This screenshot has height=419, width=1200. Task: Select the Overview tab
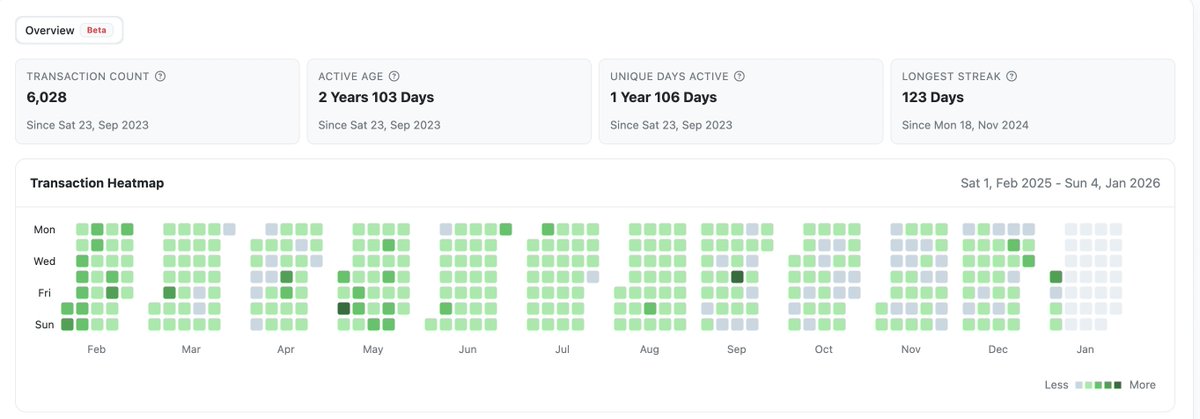pyautogui.click(x=69, y=30)
